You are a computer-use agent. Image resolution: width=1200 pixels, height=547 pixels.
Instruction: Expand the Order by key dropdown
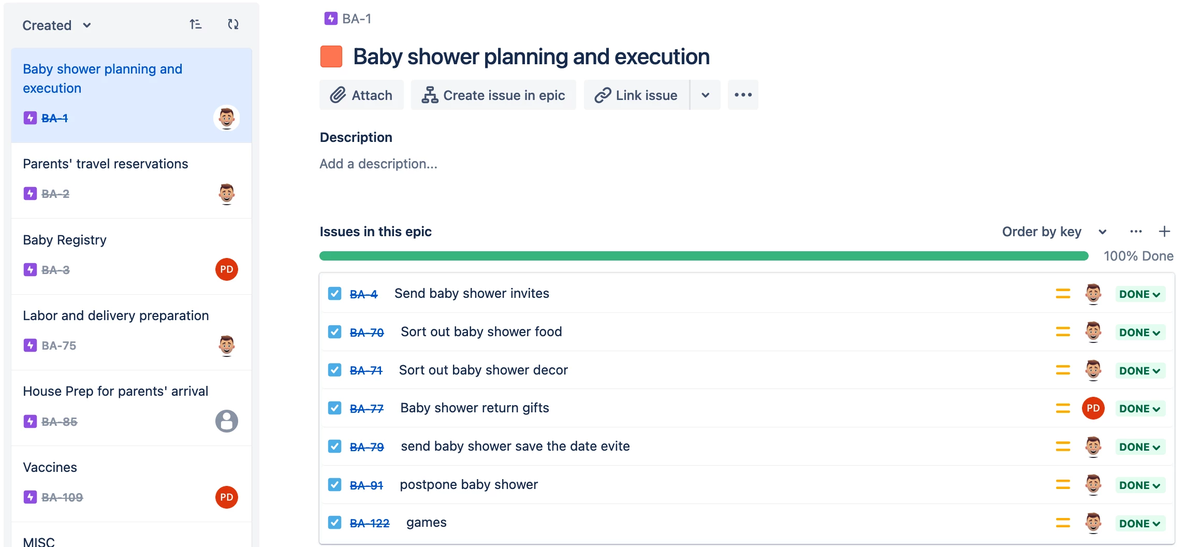point(1054,231)
